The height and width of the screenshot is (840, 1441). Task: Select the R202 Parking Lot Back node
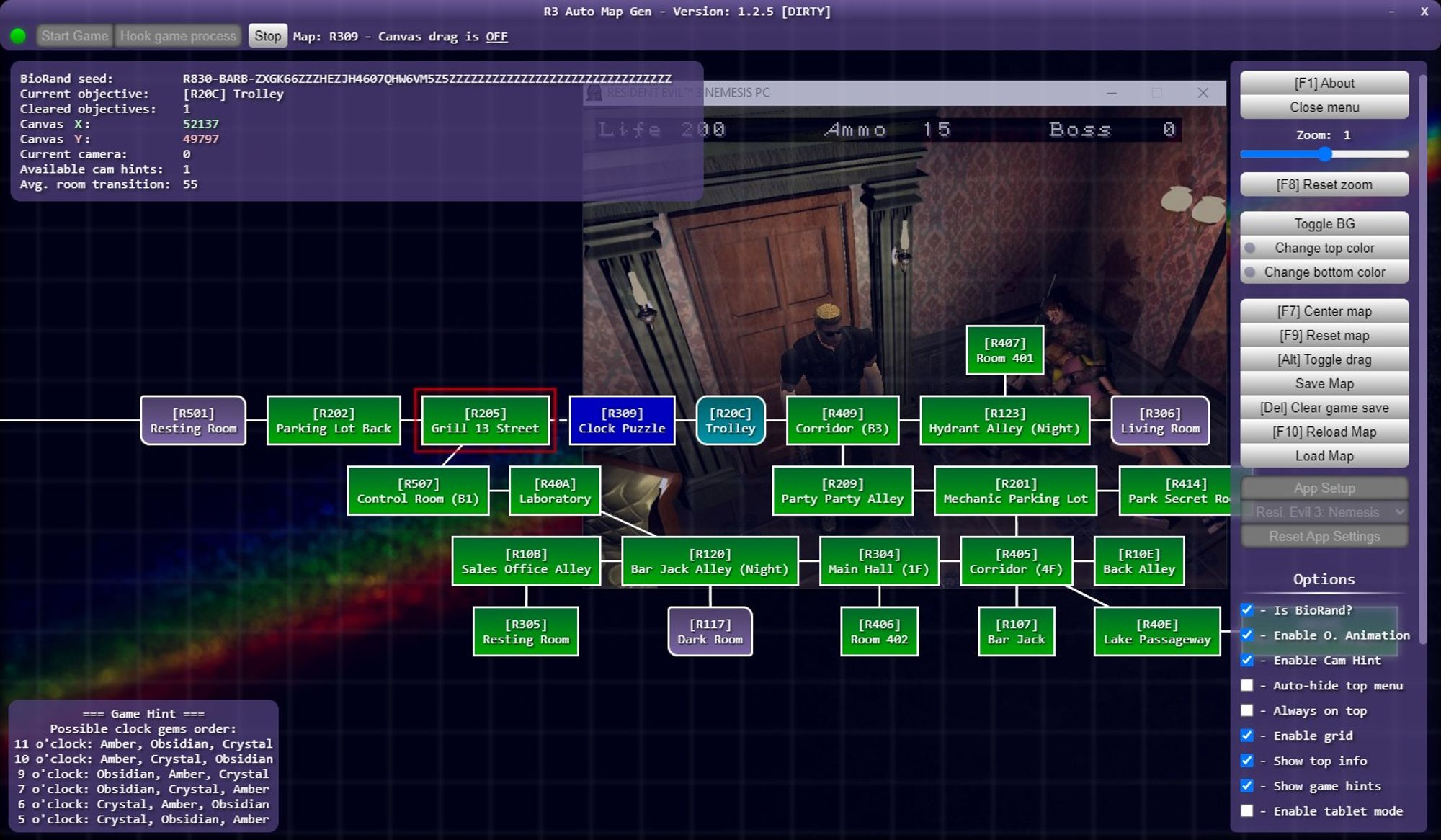tap(334, 421)
